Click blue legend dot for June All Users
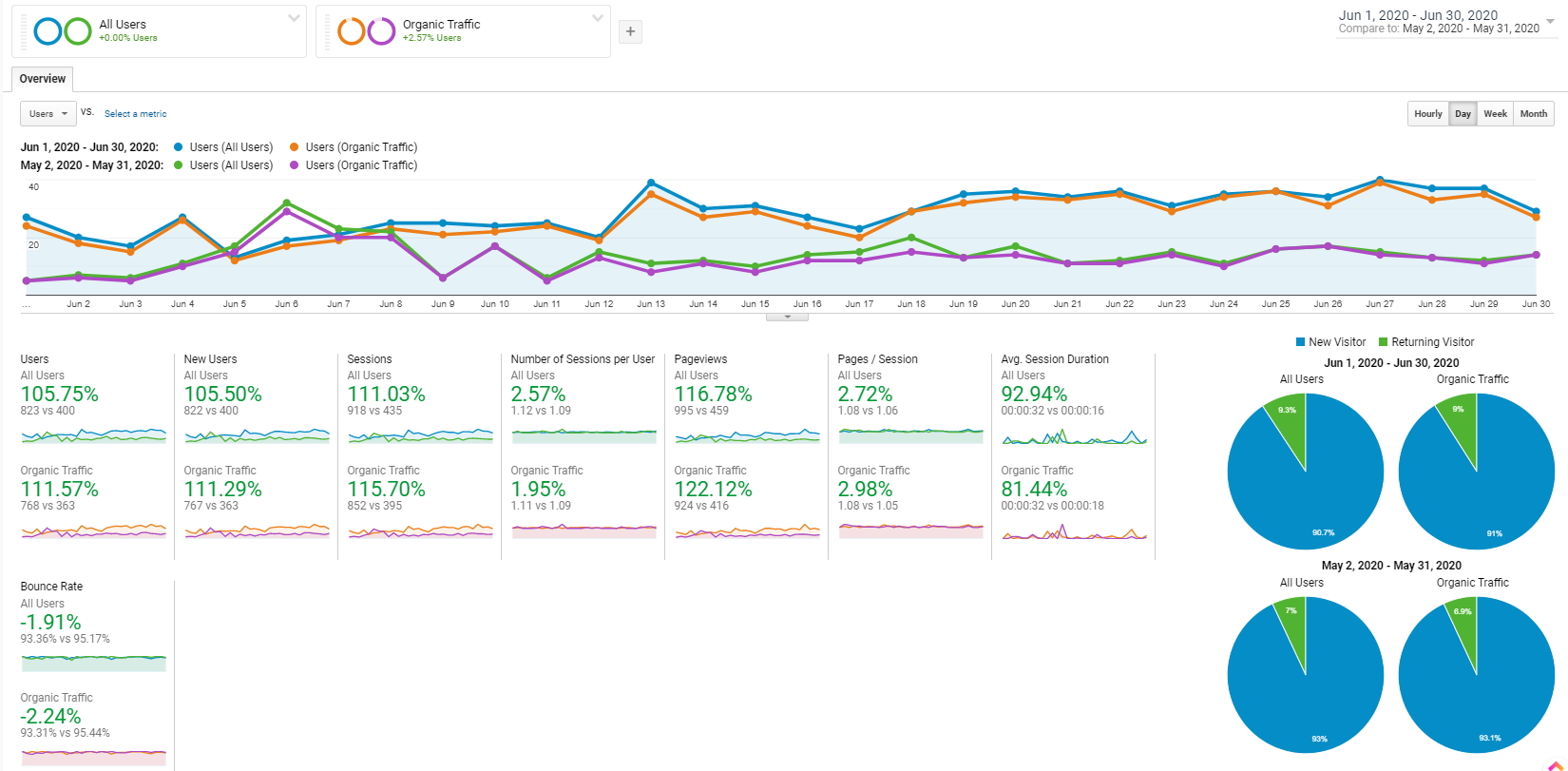The width and height of the screenshot is (1568, 771). coord(179,147)
